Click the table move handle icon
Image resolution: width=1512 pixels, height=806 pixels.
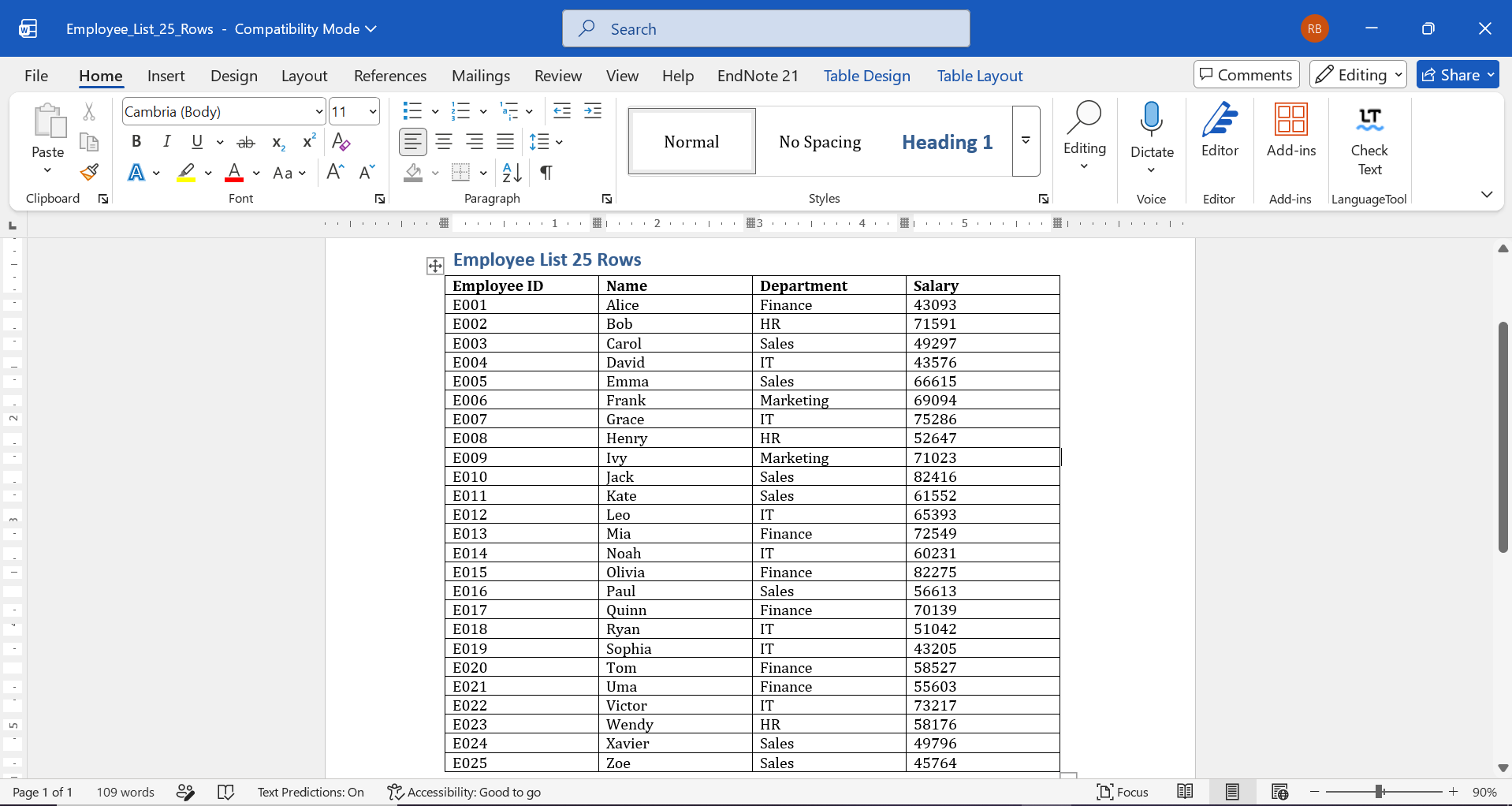(x=435, y=266)
